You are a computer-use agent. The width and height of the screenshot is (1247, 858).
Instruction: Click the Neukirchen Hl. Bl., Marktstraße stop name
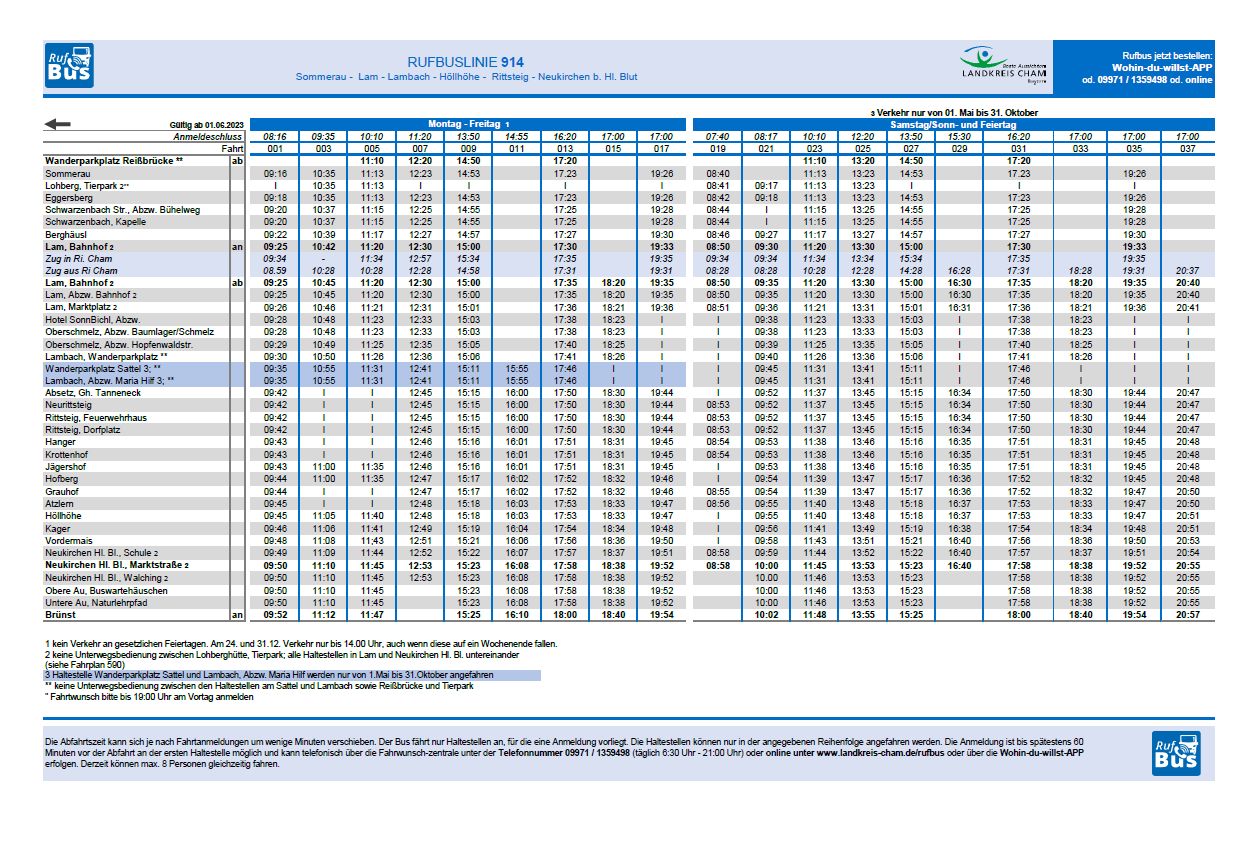tap(117, 565)
